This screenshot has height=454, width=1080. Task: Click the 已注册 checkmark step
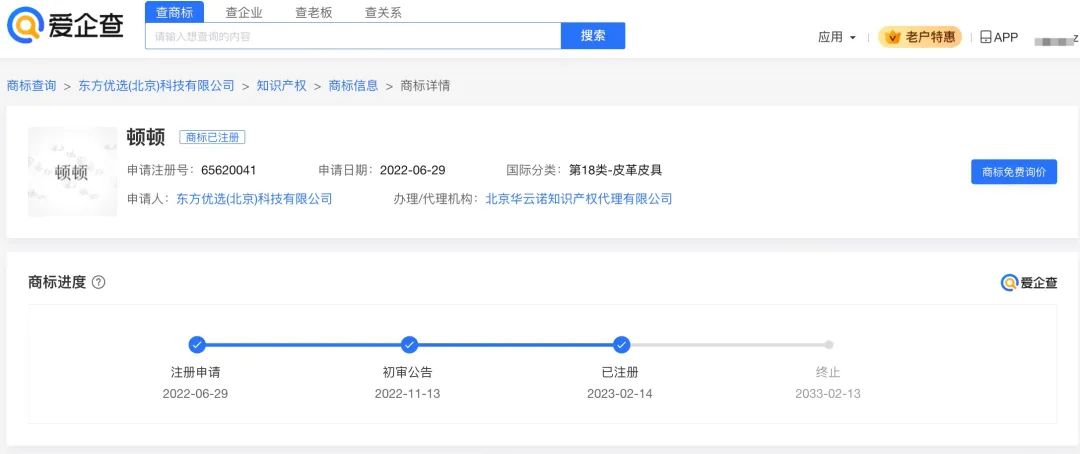click(x=621, y=345)
